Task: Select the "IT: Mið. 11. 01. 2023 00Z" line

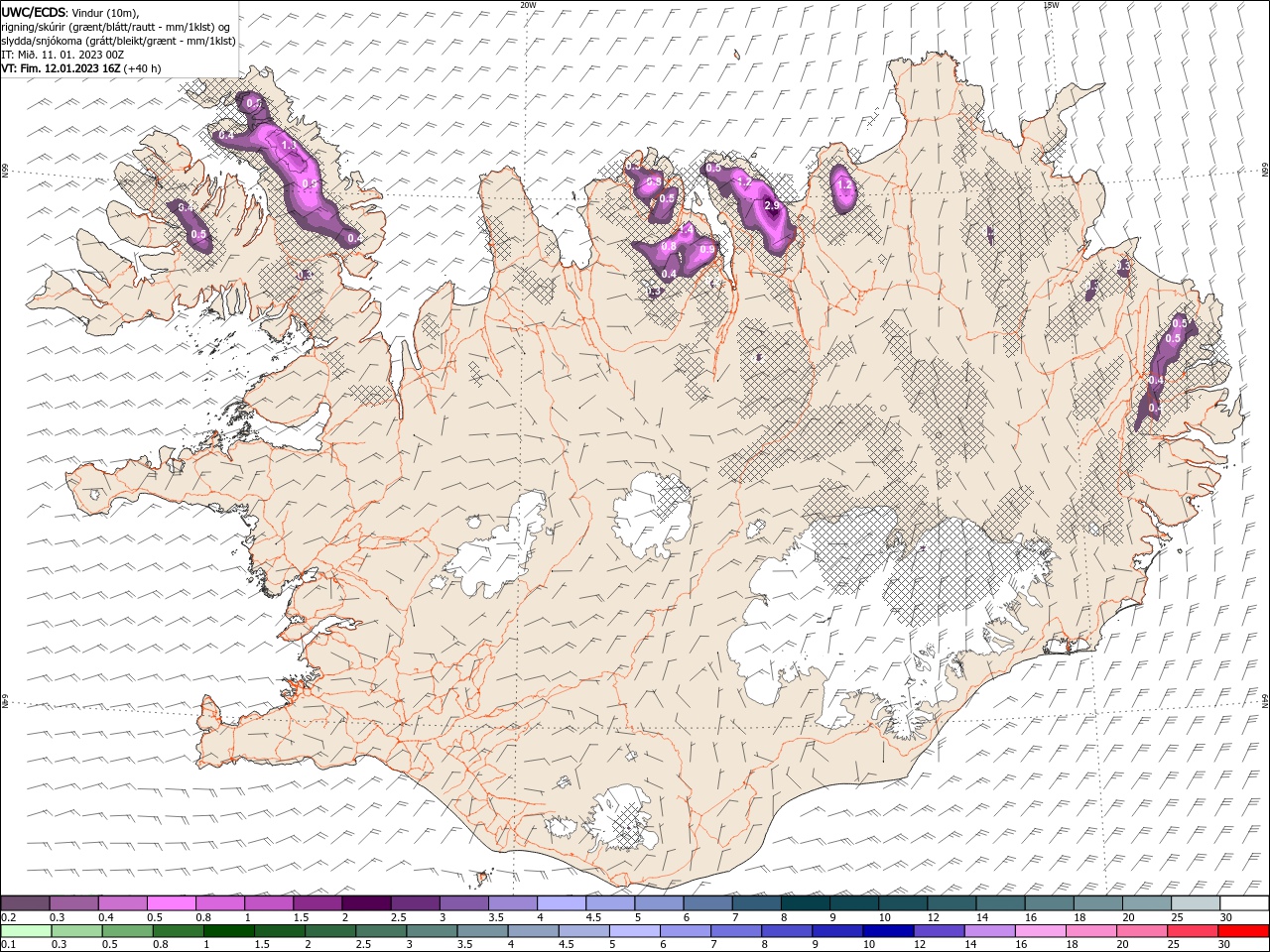Action: (x=63, y=55)
